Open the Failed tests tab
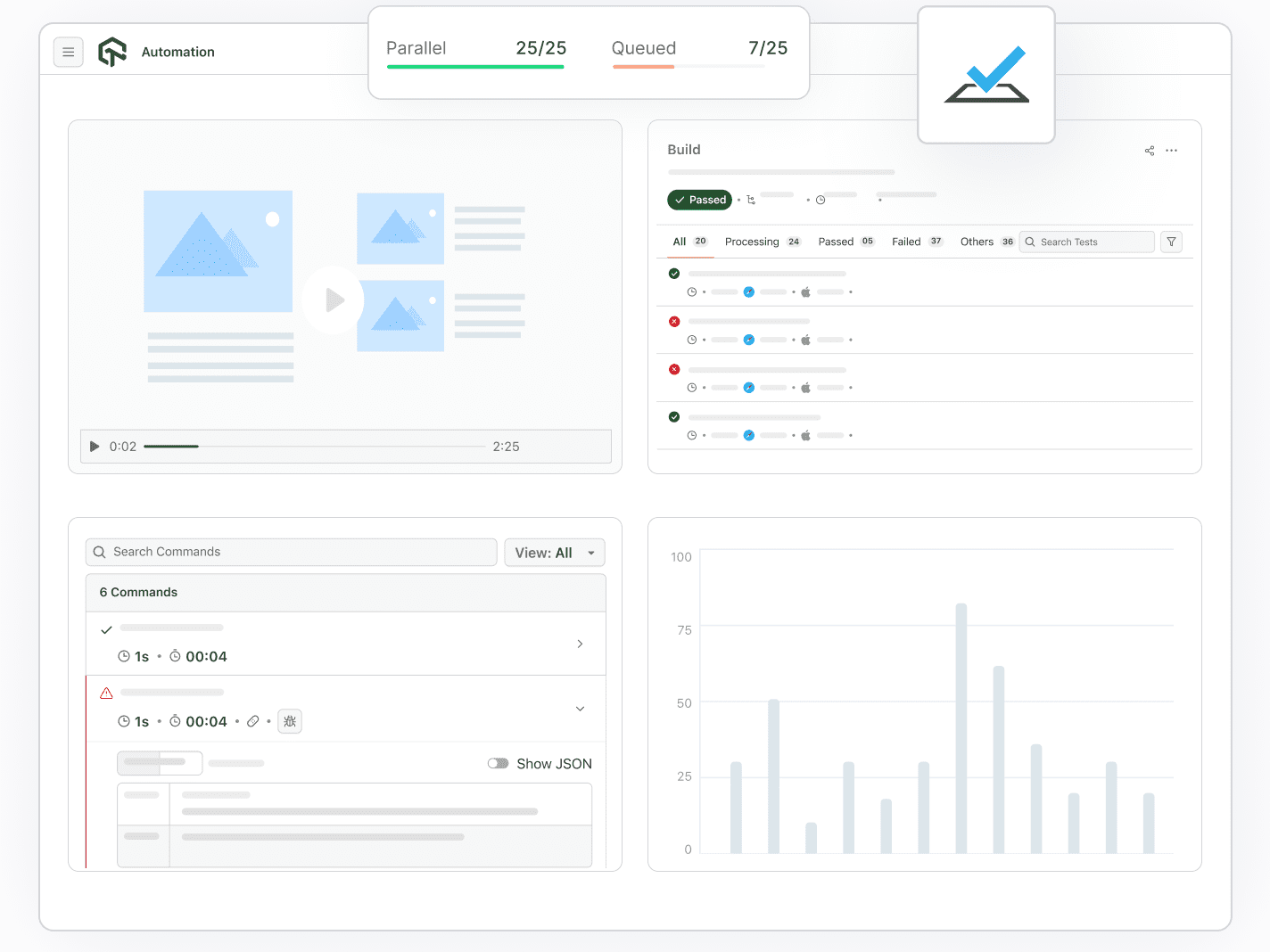The height and width of the screenshot is (952, 1270). [x=905, y=242]
